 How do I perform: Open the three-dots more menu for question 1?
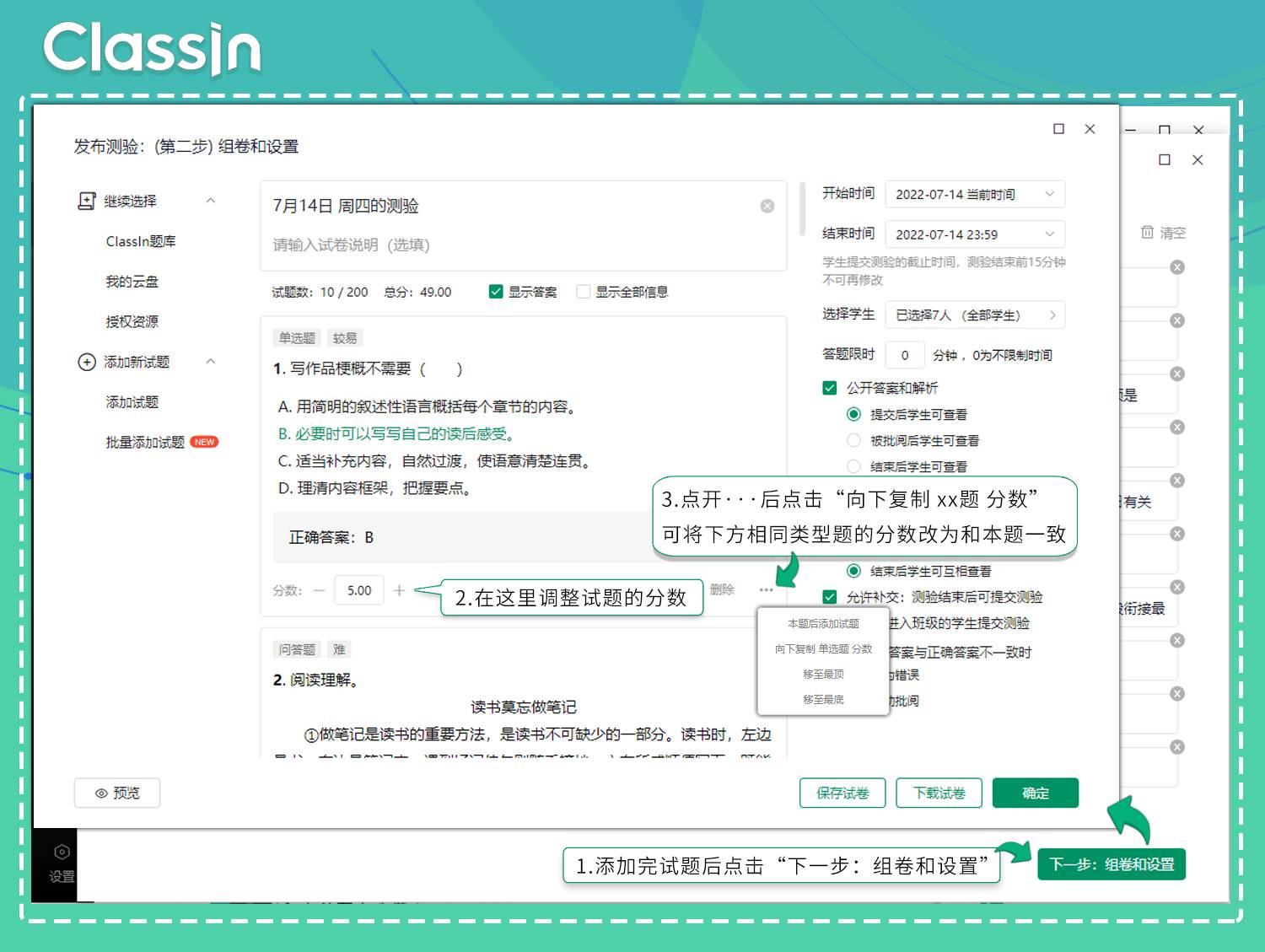[766, 589]
